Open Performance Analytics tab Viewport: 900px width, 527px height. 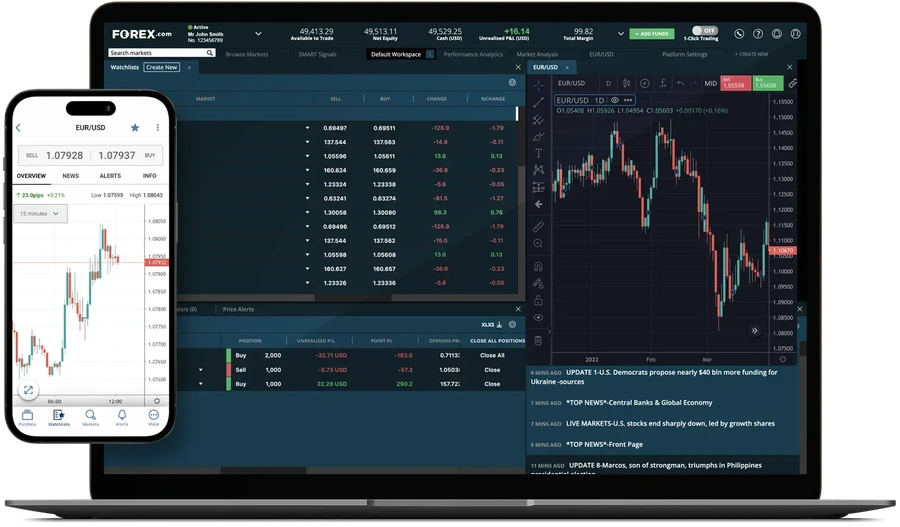(x=473, y=55)
